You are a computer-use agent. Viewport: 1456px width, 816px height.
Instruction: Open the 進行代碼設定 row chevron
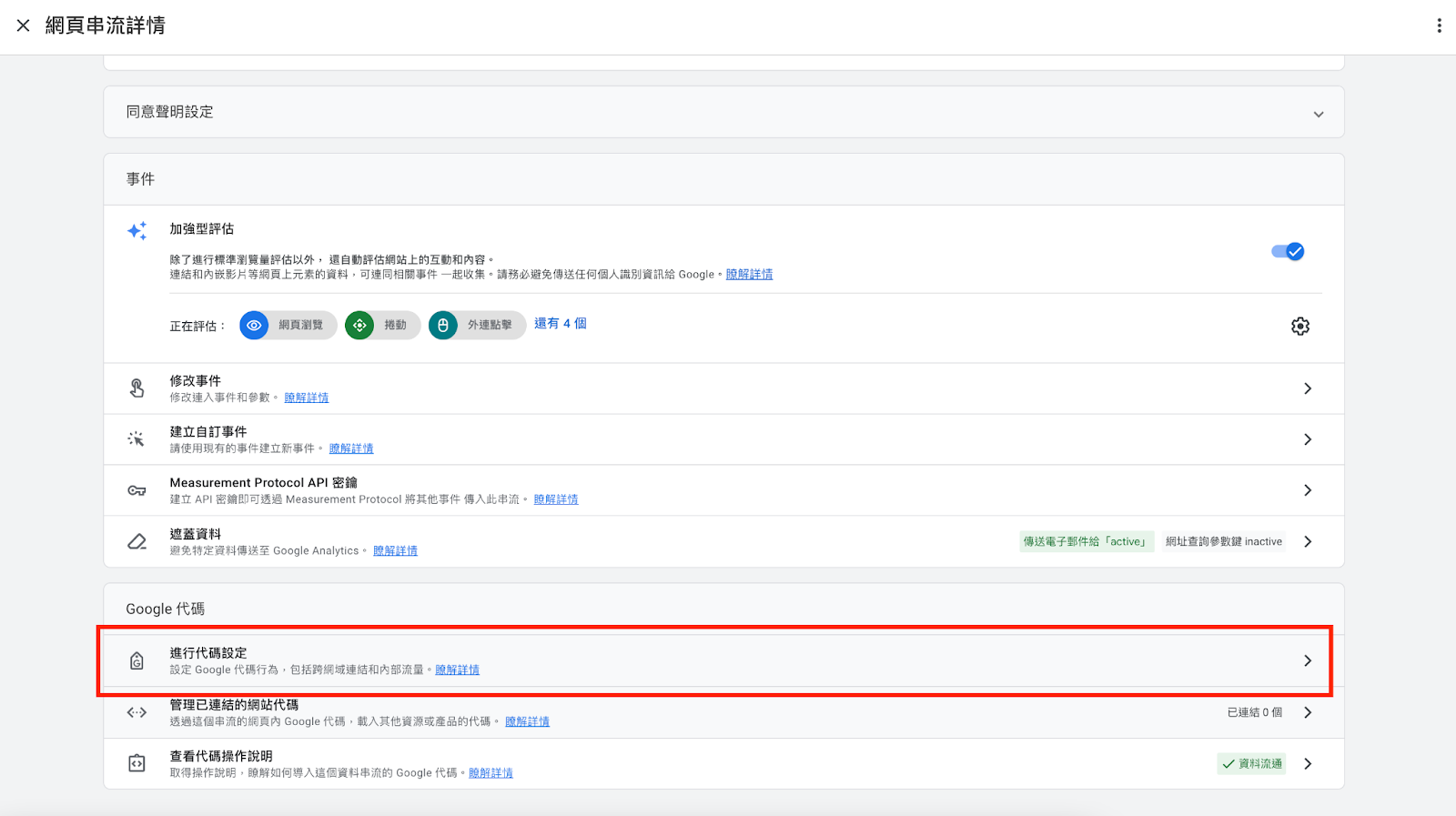(1308, 660)
